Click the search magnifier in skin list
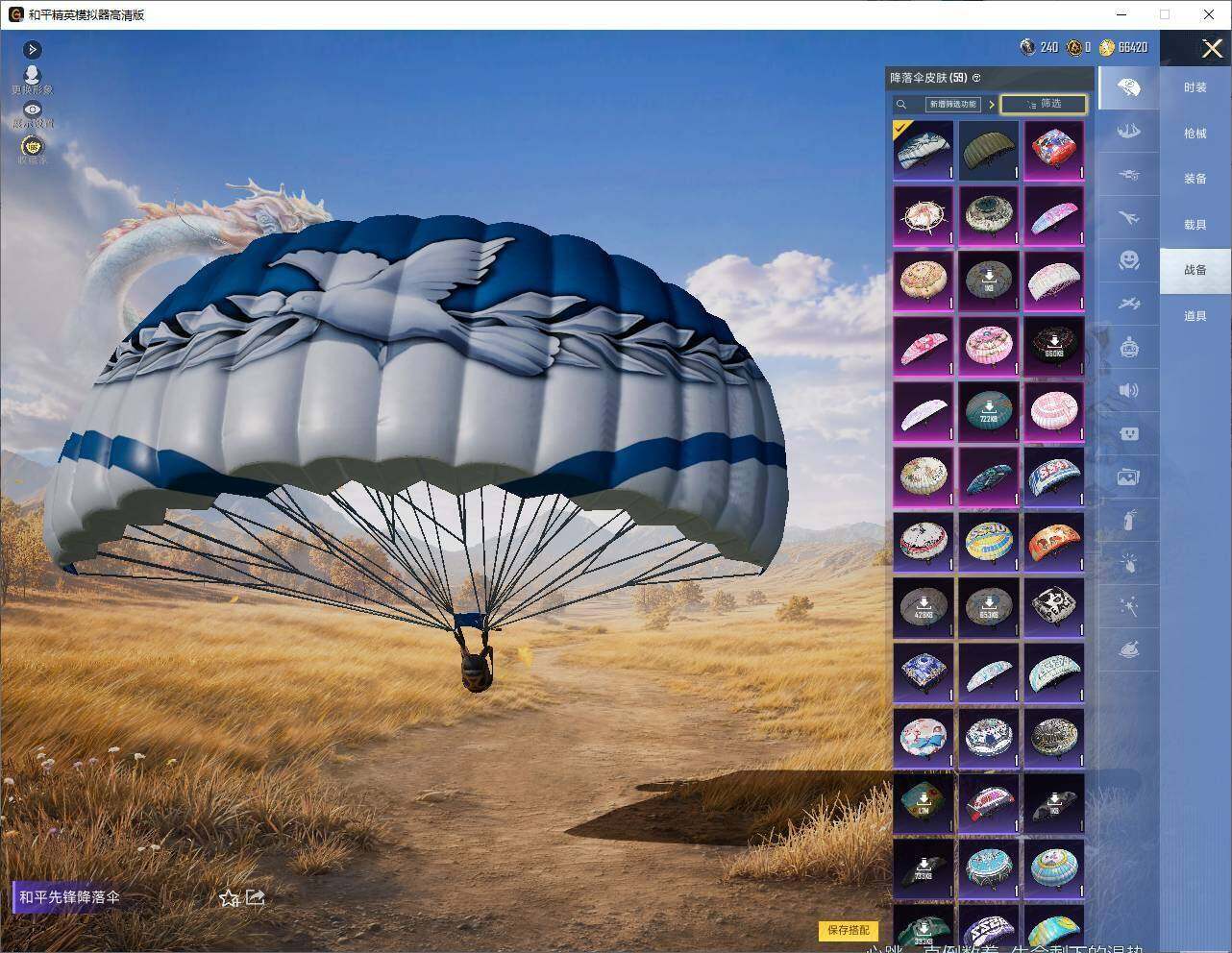This screenshot has height=953, width=1232. tap(901, 104)
